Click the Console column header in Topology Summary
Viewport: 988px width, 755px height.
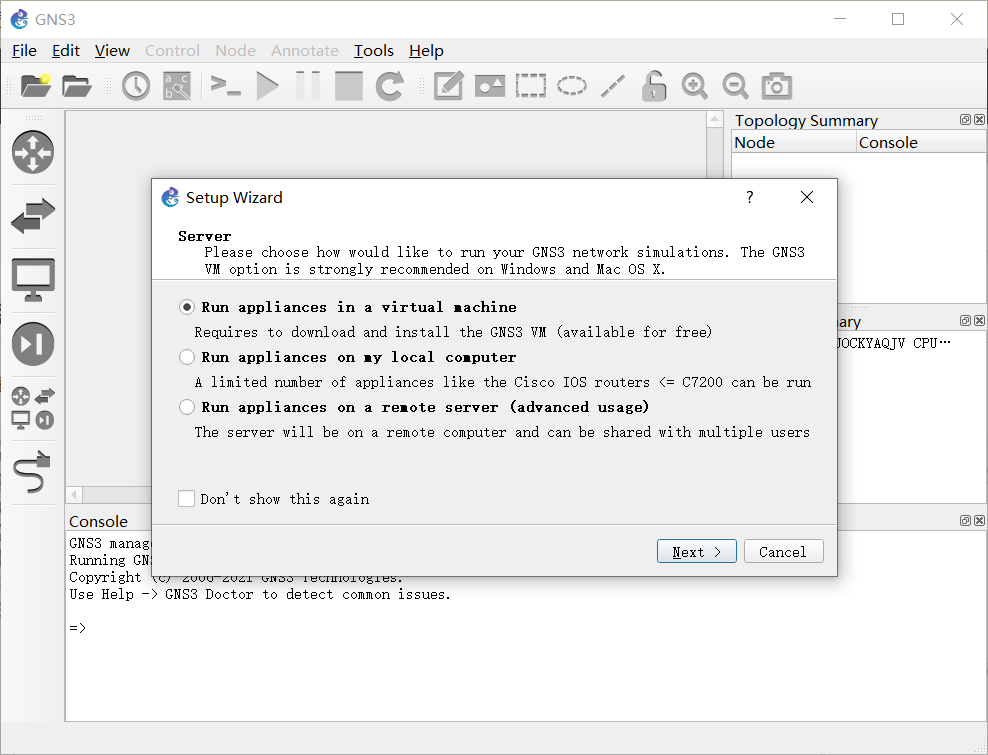pos(921,142)
